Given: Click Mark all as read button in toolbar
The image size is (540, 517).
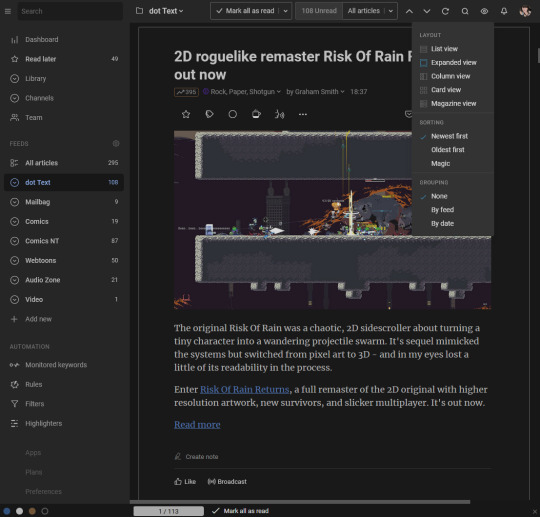Looking at the screenshot, I should [245, 11].
